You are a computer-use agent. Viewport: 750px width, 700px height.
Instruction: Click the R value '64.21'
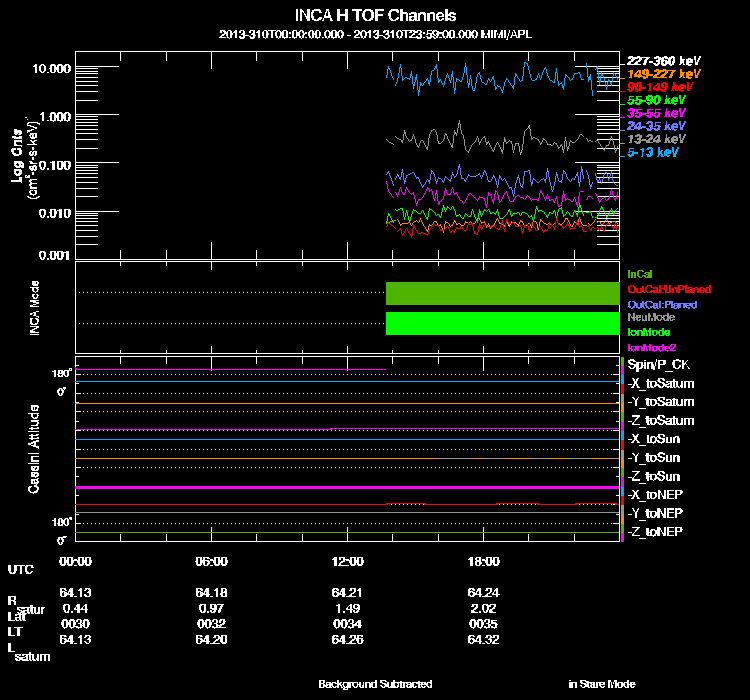point(347,593)
